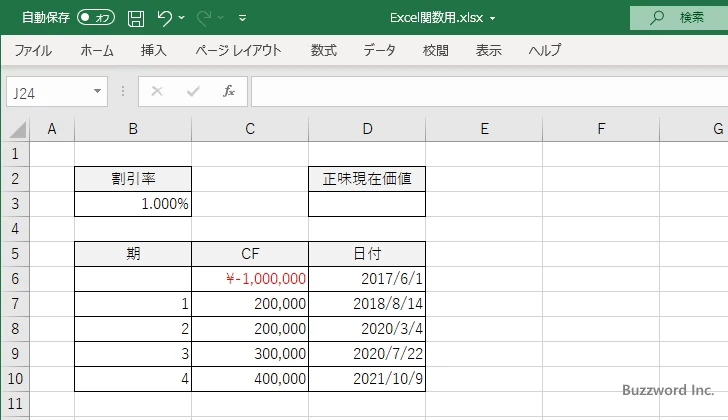Select the cell containing 1.000%
Screen dimensions: 728x420
point(133,204)
